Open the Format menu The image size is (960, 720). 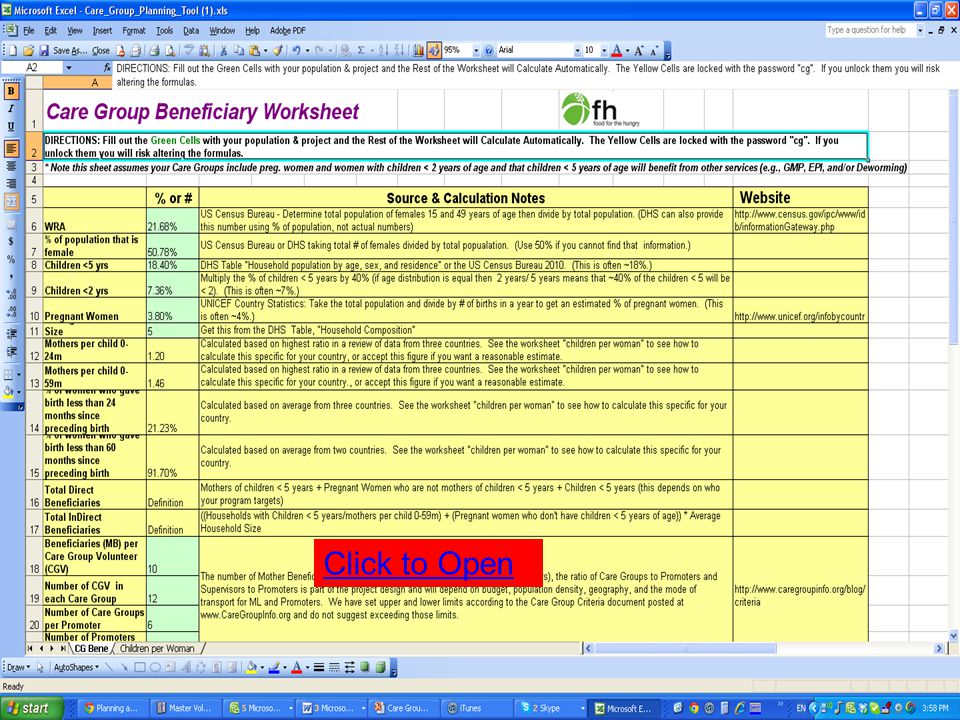(133, 31)
